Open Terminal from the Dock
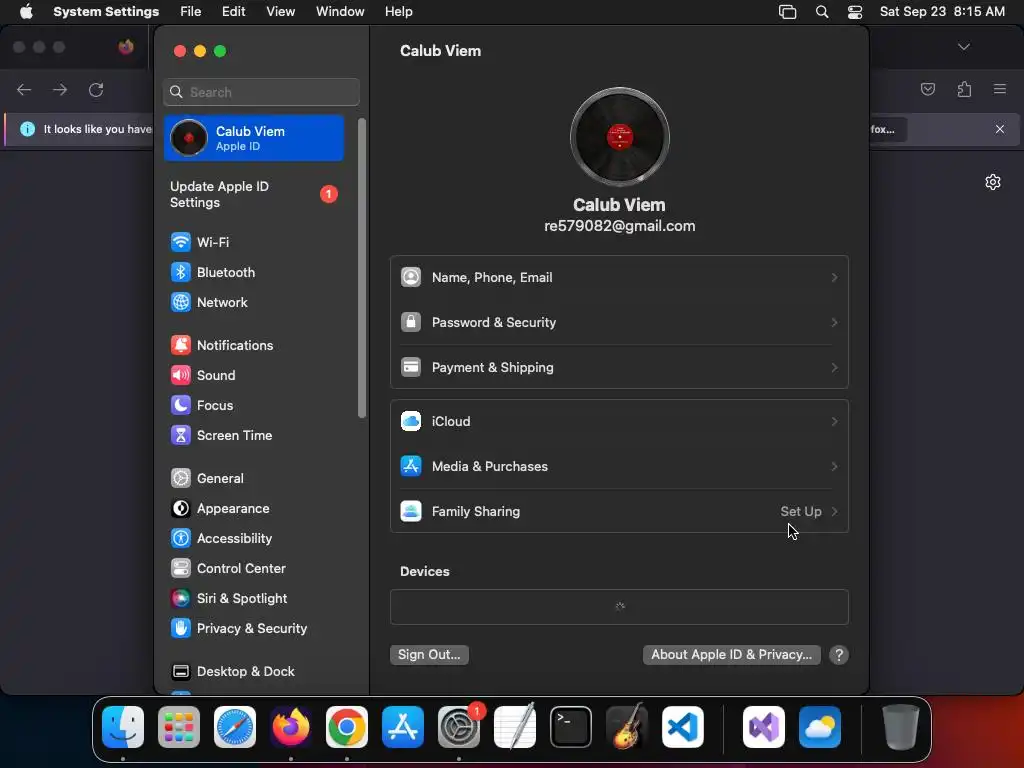 571,727
